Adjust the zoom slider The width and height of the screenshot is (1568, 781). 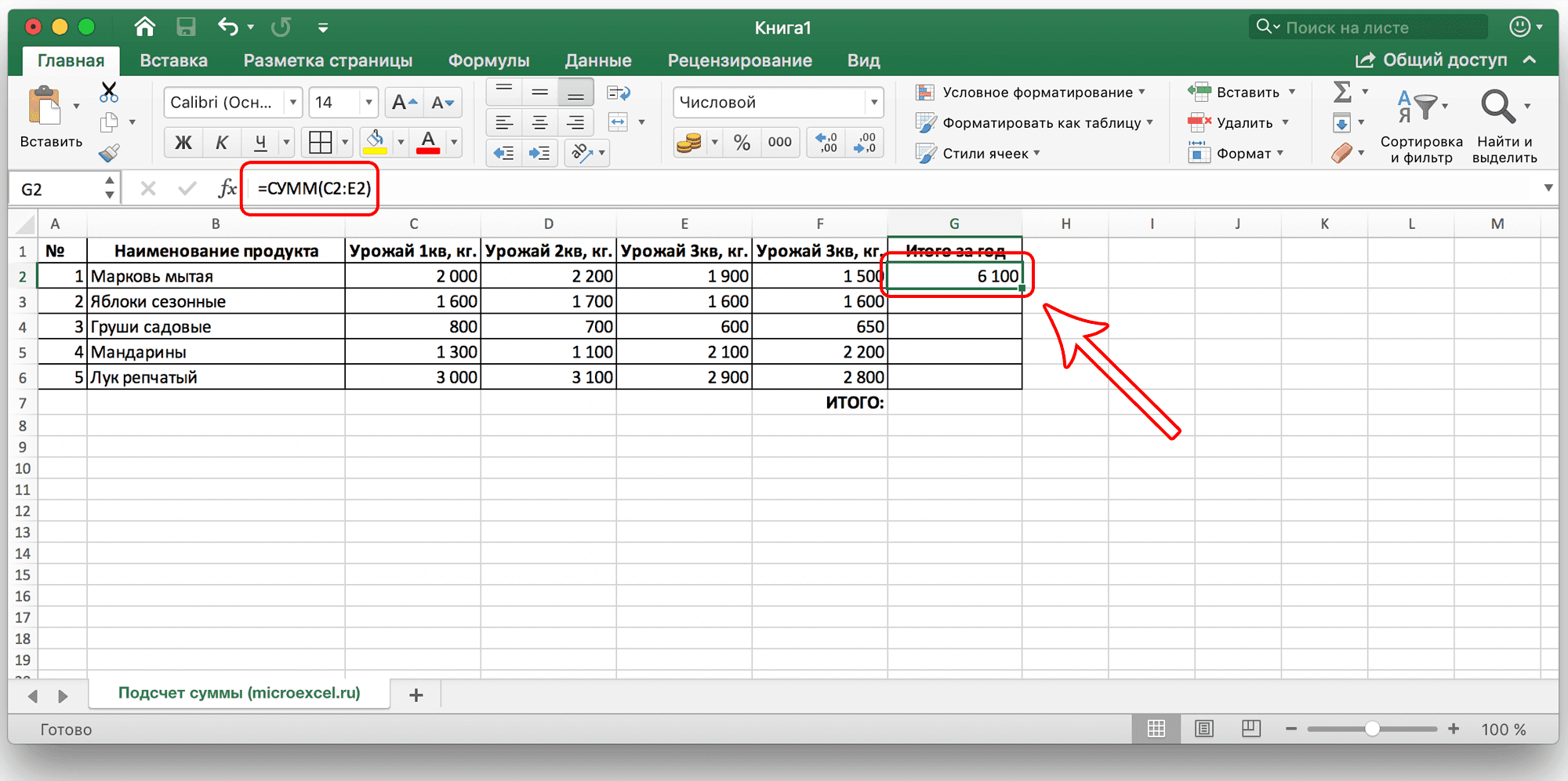(x=1372, y=728)
